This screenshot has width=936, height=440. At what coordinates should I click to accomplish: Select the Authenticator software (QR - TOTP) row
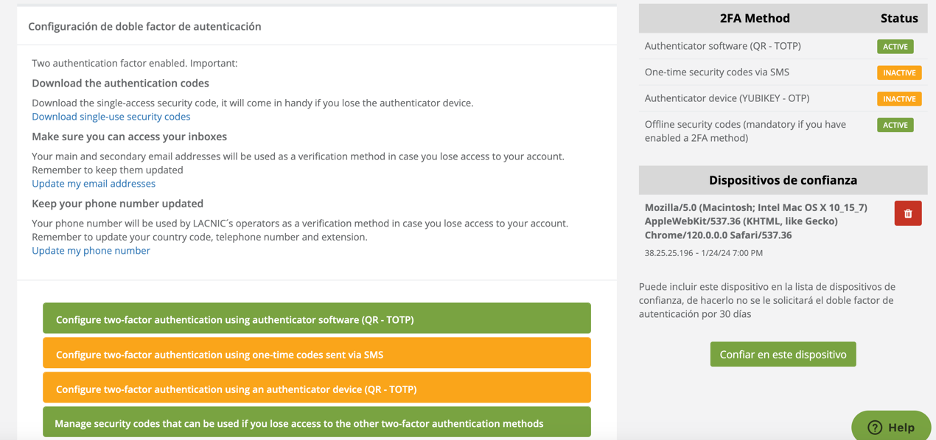click(722, 46)
